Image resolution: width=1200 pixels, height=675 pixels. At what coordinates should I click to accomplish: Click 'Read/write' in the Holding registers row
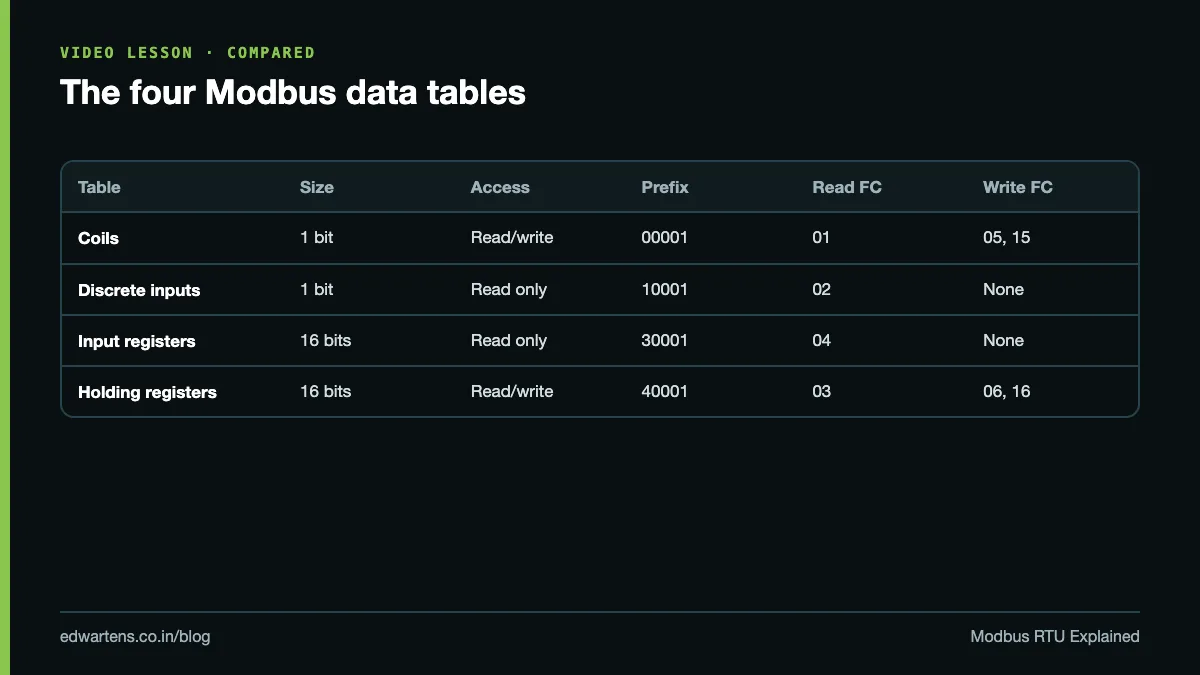pos(512,391)
